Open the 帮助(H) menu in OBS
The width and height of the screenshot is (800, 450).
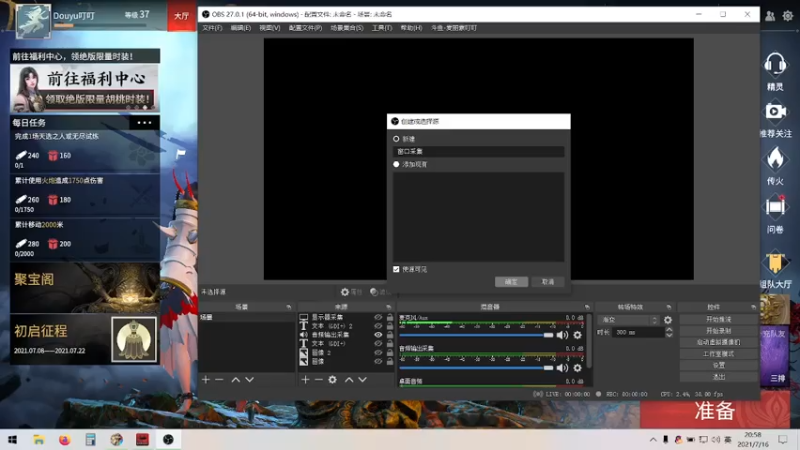coord(411,28)
